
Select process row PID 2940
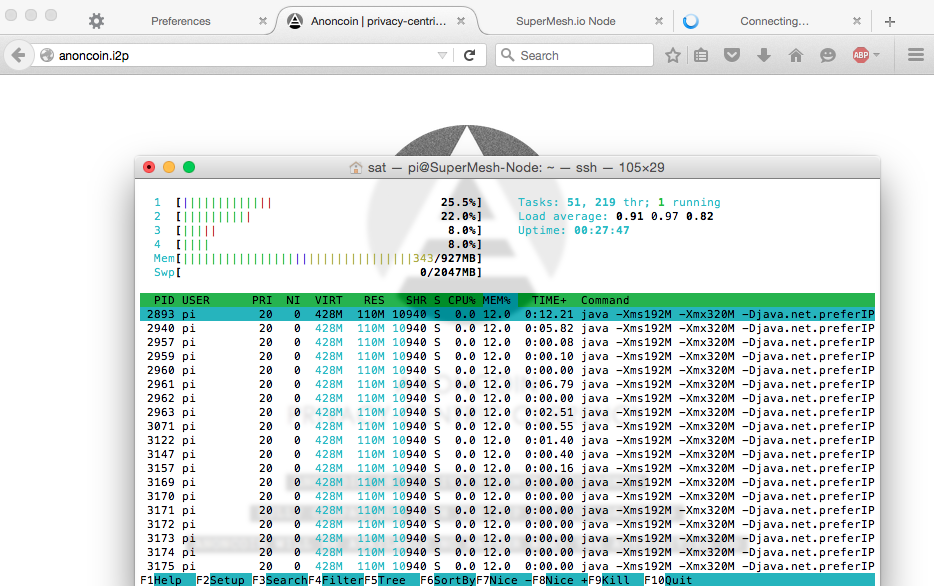(508, 328)
